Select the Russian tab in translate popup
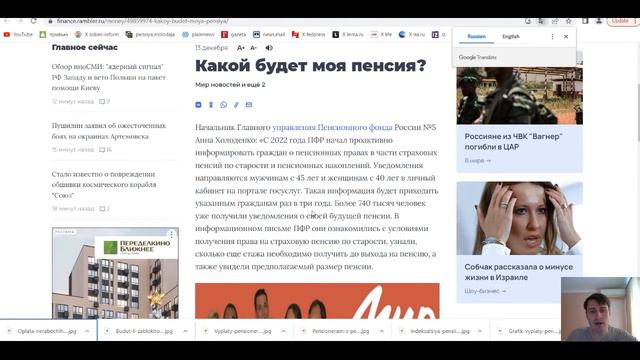 click(476, 36)
